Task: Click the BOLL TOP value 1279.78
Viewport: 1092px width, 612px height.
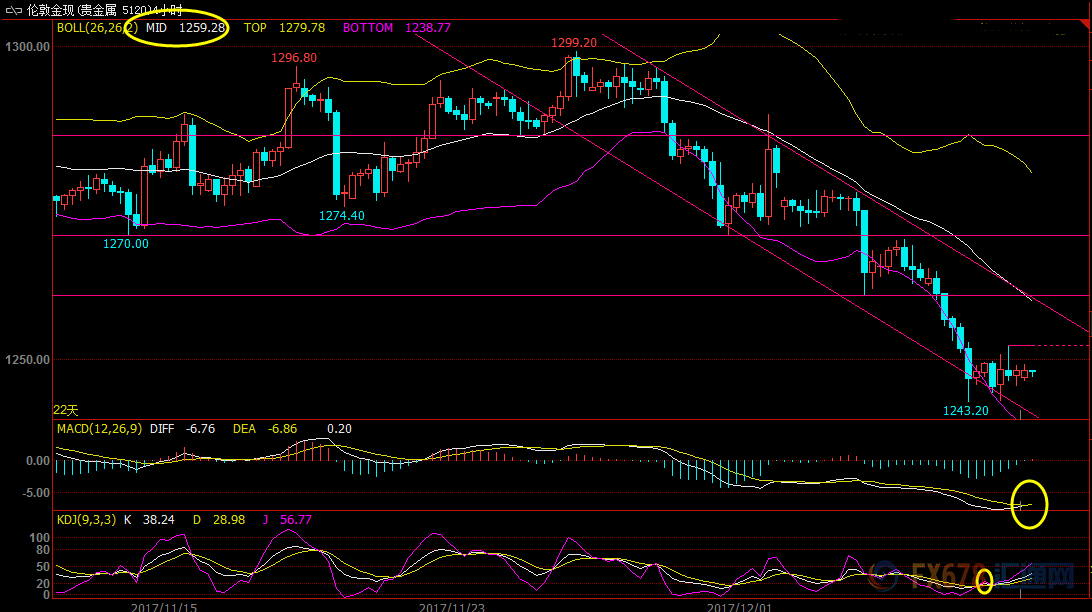Action: [x=304, y=28]
